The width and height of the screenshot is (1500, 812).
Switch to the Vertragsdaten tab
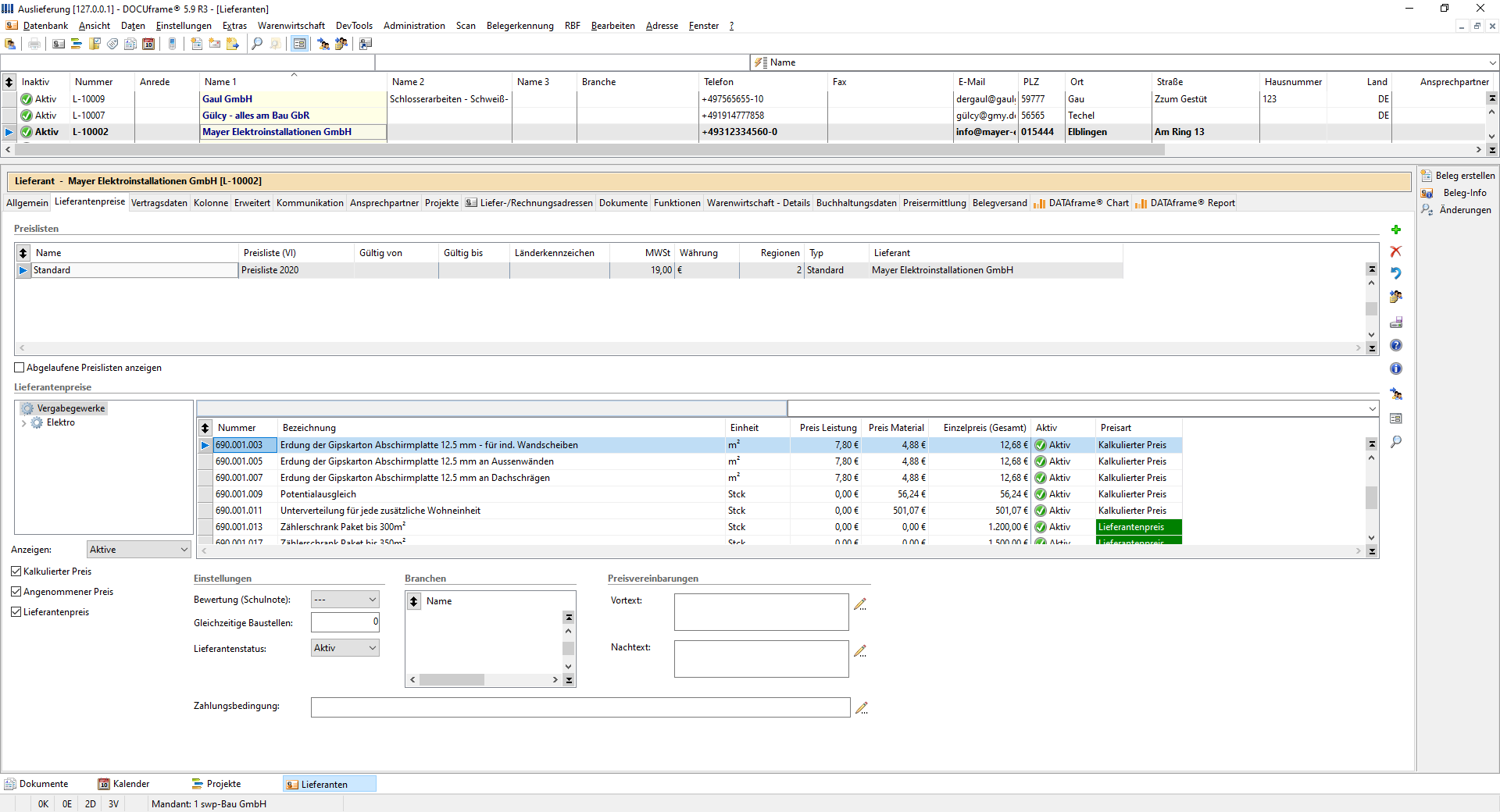click(159, 203)
